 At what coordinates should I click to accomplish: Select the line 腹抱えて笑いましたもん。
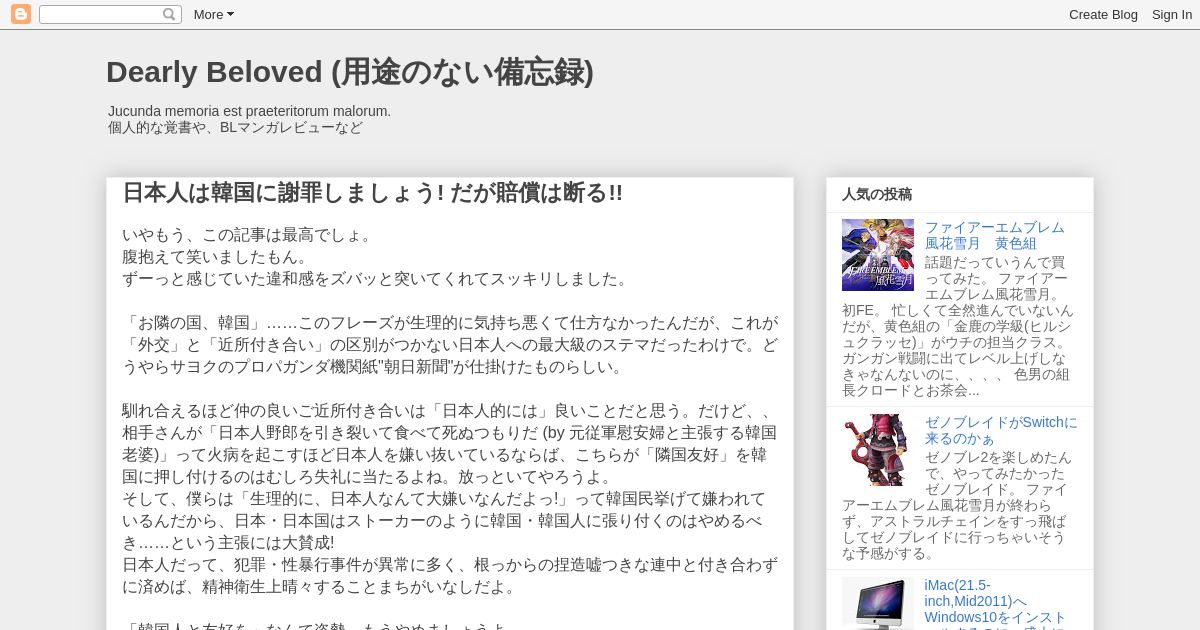(x=216, y=257)
